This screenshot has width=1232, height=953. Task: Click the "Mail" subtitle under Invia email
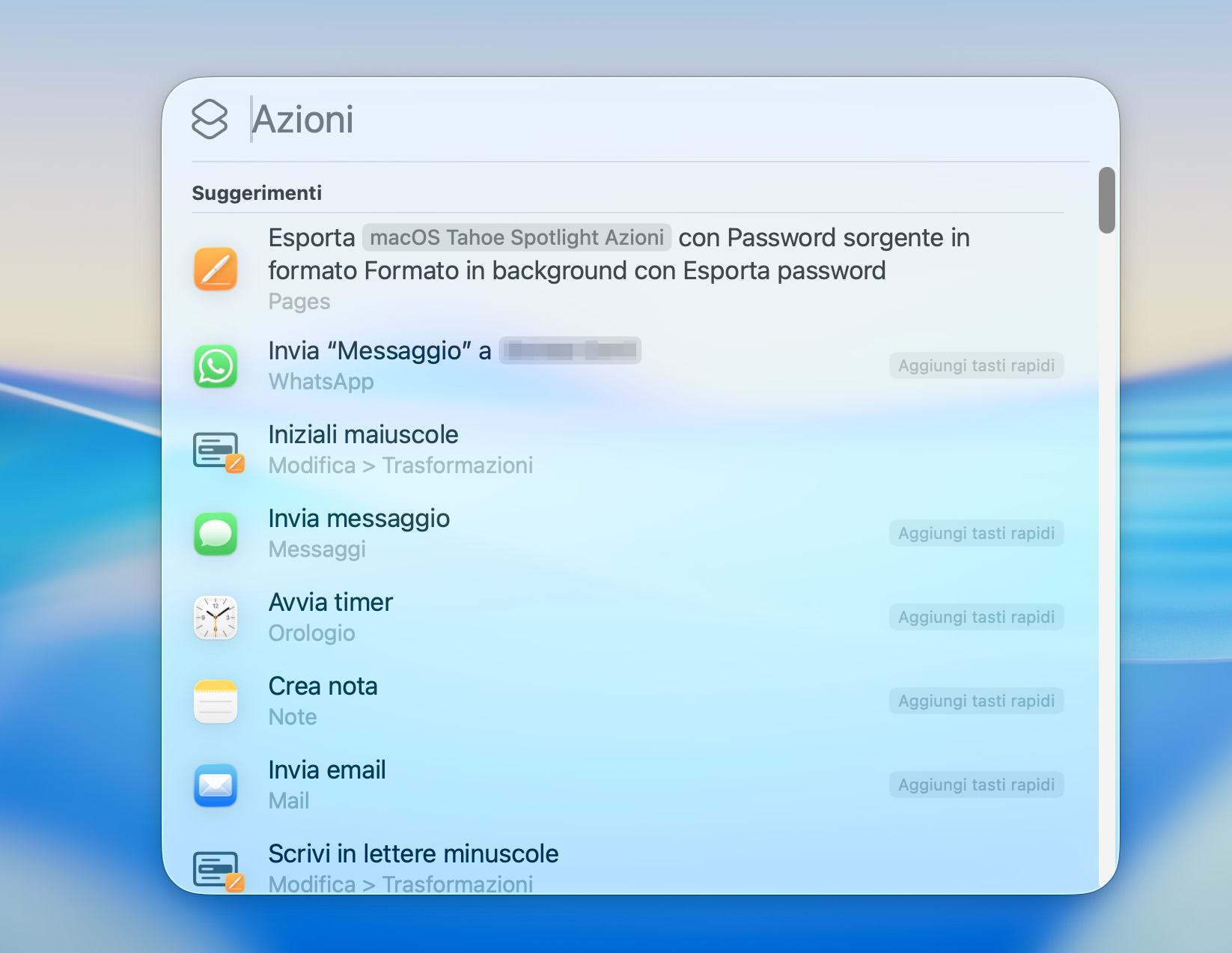coord(289,801)
